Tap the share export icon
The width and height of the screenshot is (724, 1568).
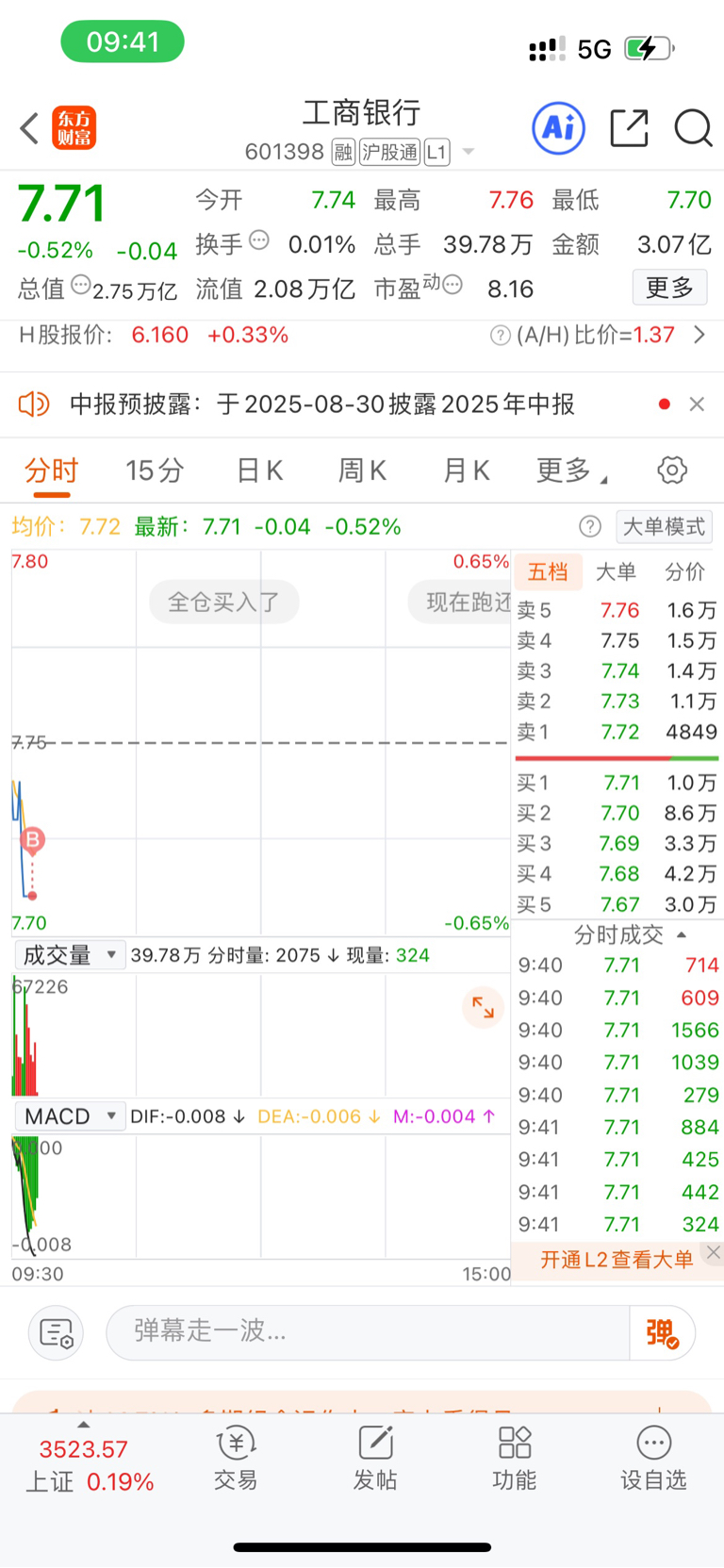tap(629, 128)
